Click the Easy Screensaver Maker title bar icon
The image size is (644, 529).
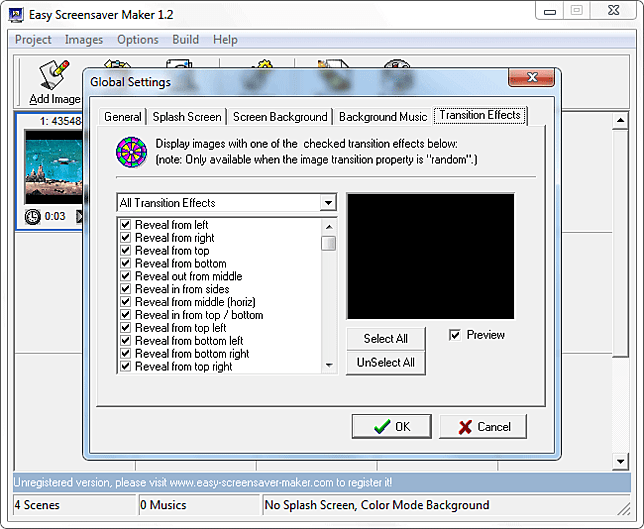click(x=16, y=15)
